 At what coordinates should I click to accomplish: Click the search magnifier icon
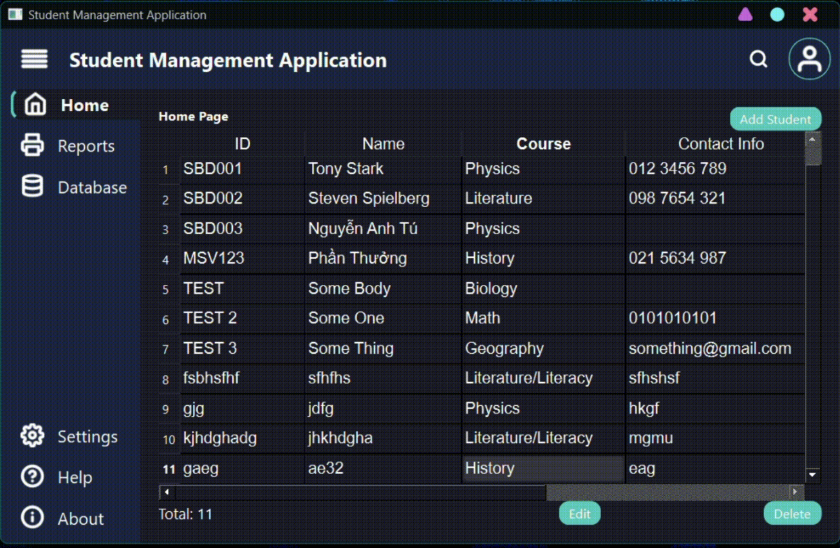758,59
